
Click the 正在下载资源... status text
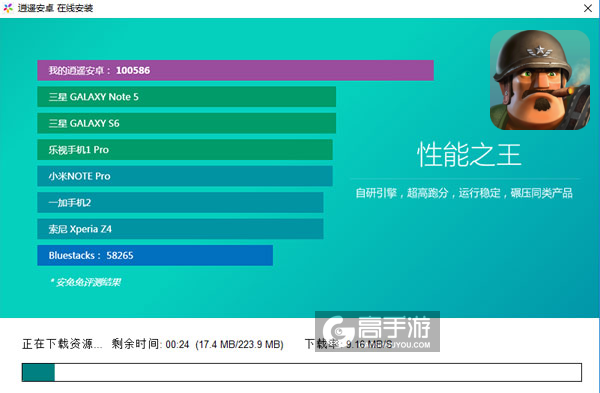(x=62, y=344)
